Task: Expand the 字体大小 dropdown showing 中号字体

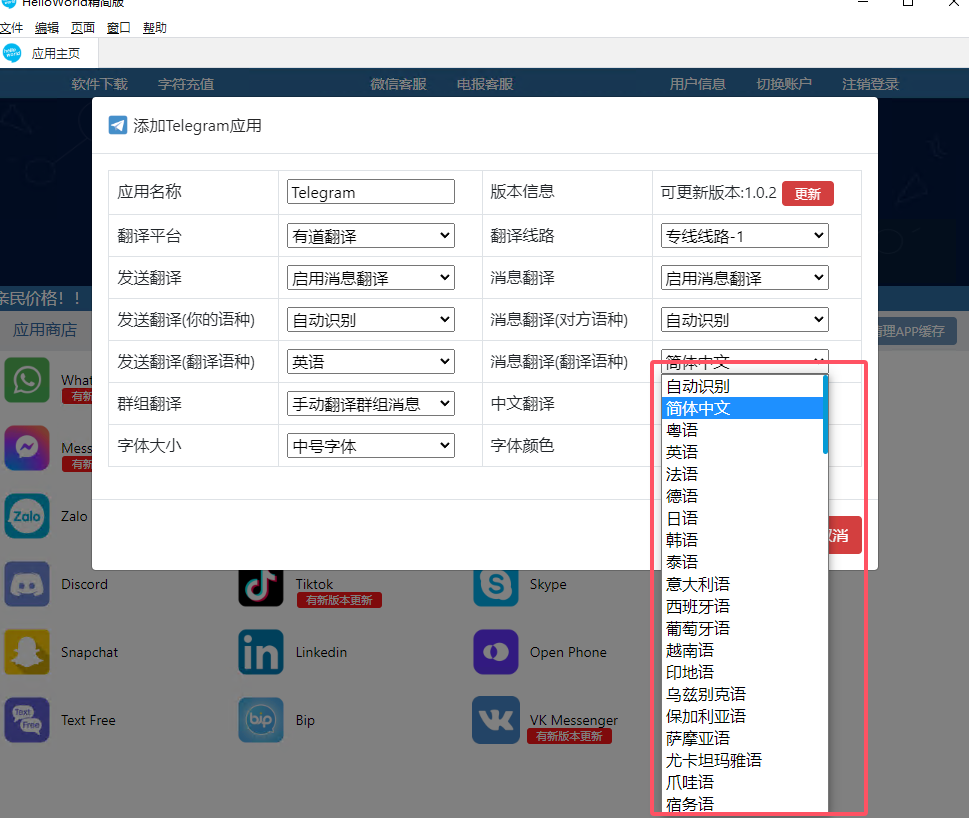Action: 370,446
